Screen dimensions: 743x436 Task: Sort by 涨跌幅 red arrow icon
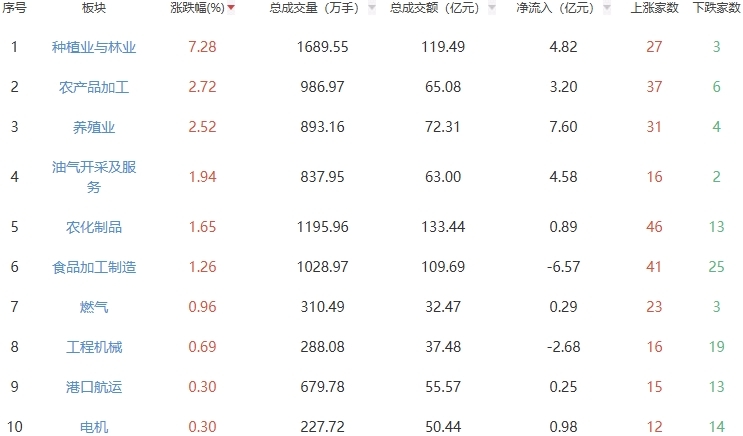[231, 8]
